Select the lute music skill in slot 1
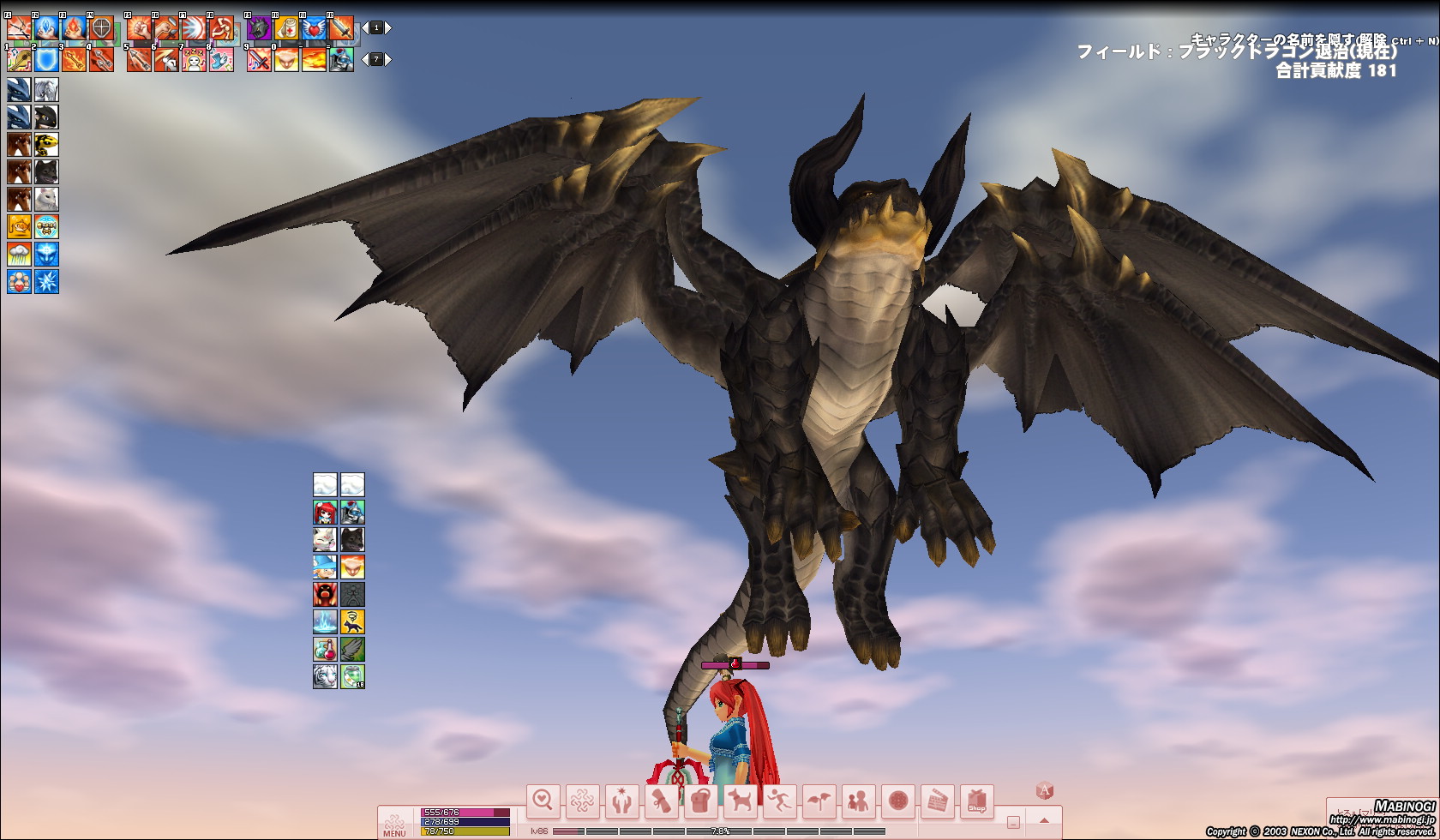The image size is (1440, 840). [19, 59]
